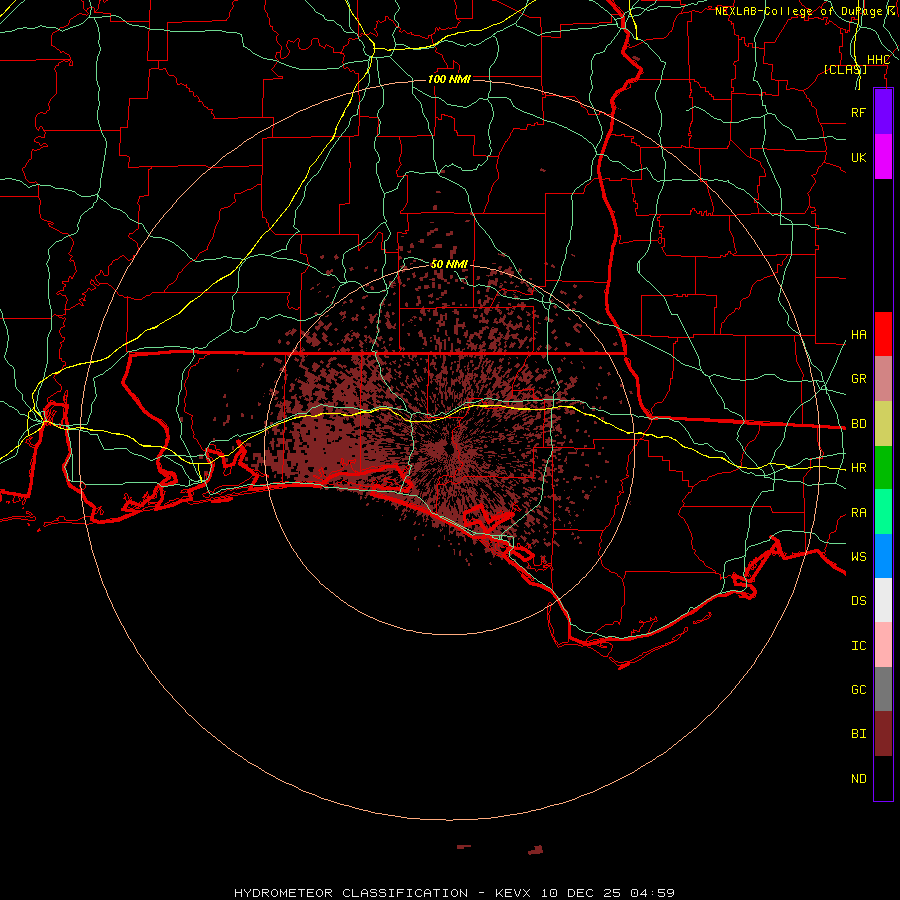900x900 pixels.
Task: Click the 'HYDROMETEOR CLASSIFICATION' title text
Action: [351, 893]
